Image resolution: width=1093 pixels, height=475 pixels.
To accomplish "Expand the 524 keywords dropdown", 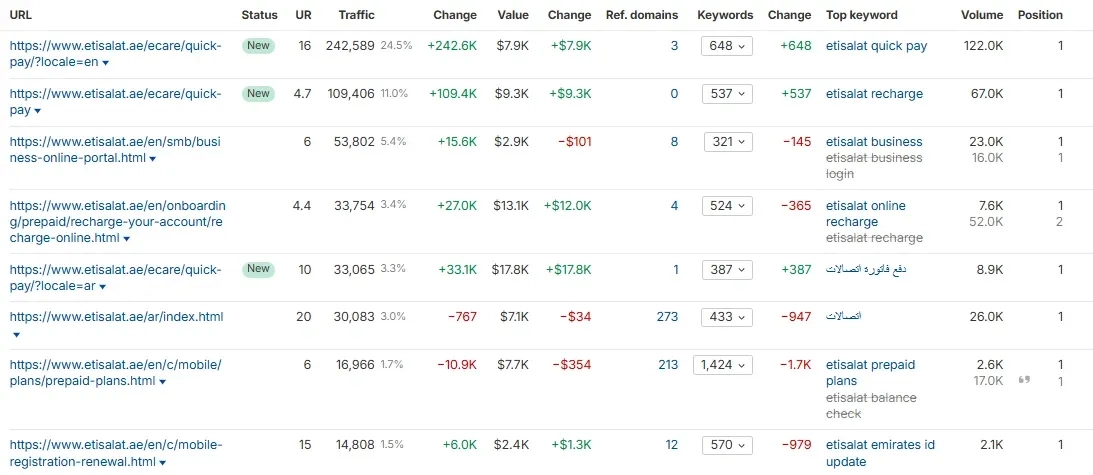I will tap(727, 206).
